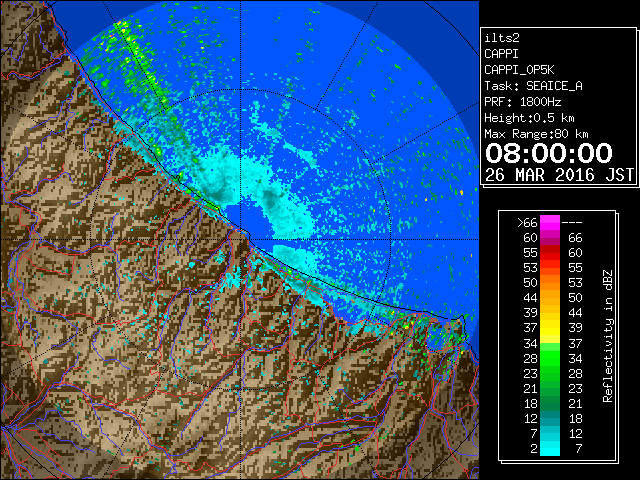Click the 'CAPPI_0P5K' product text
The height and width of the screenshot is (480, 640).
tap(519, 70)
